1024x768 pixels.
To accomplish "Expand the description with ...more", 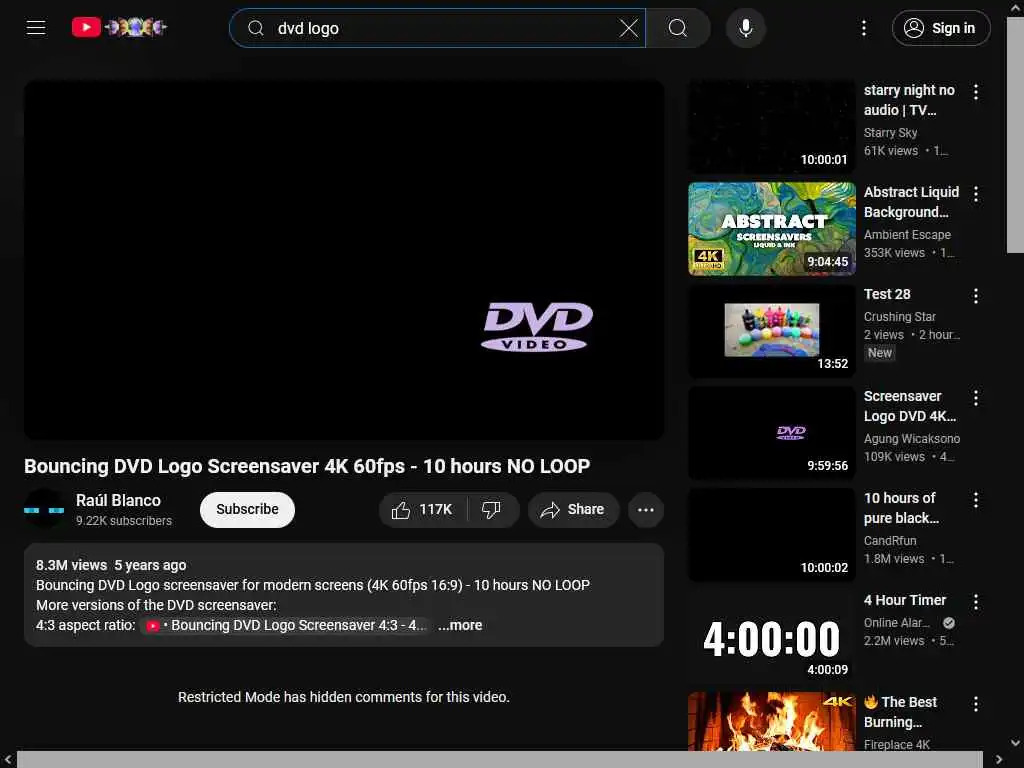I will point(460,625).
